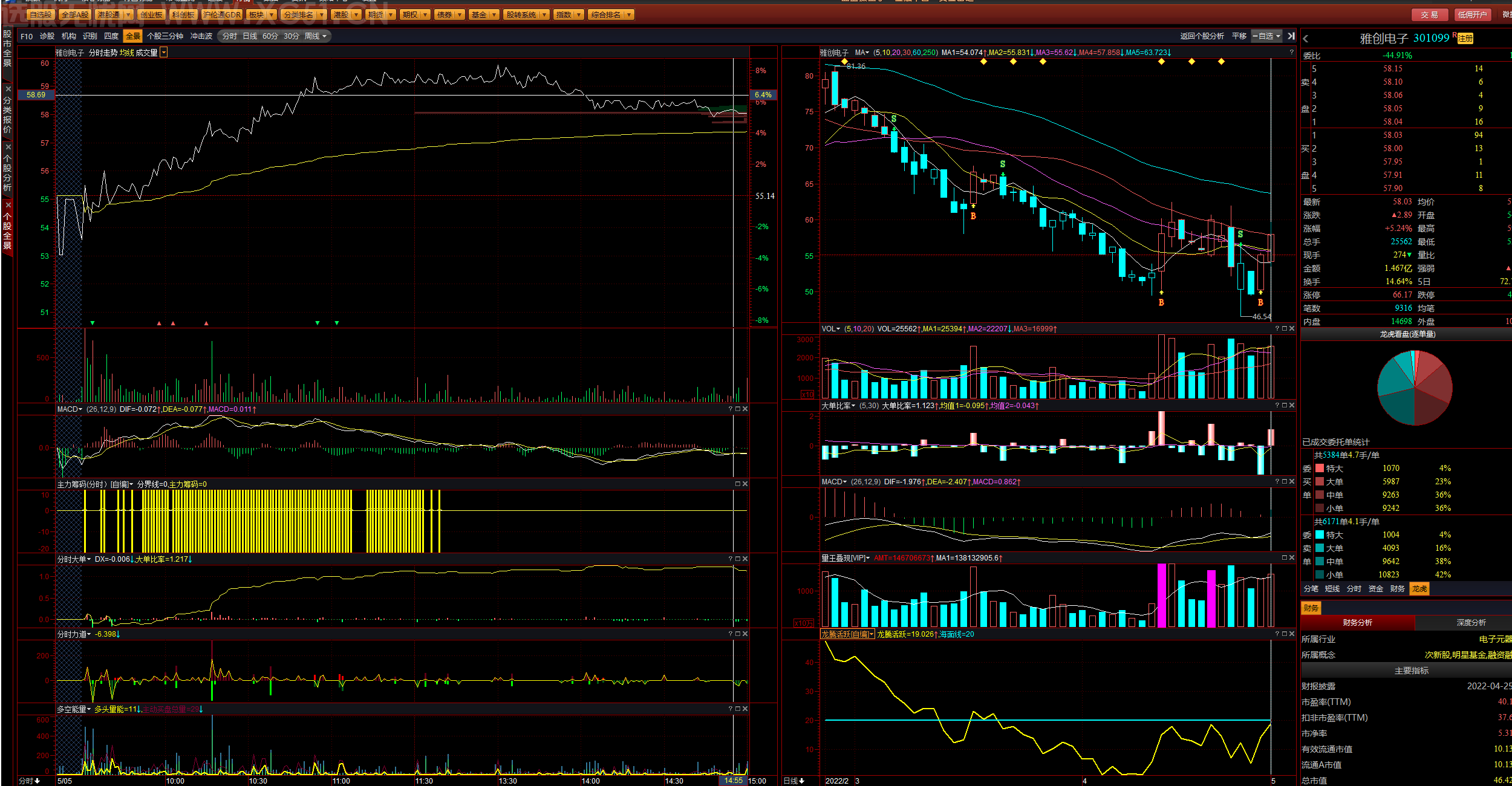
Task: Open the 自选 watchlist dropdown
Action: pos(1266,36)
